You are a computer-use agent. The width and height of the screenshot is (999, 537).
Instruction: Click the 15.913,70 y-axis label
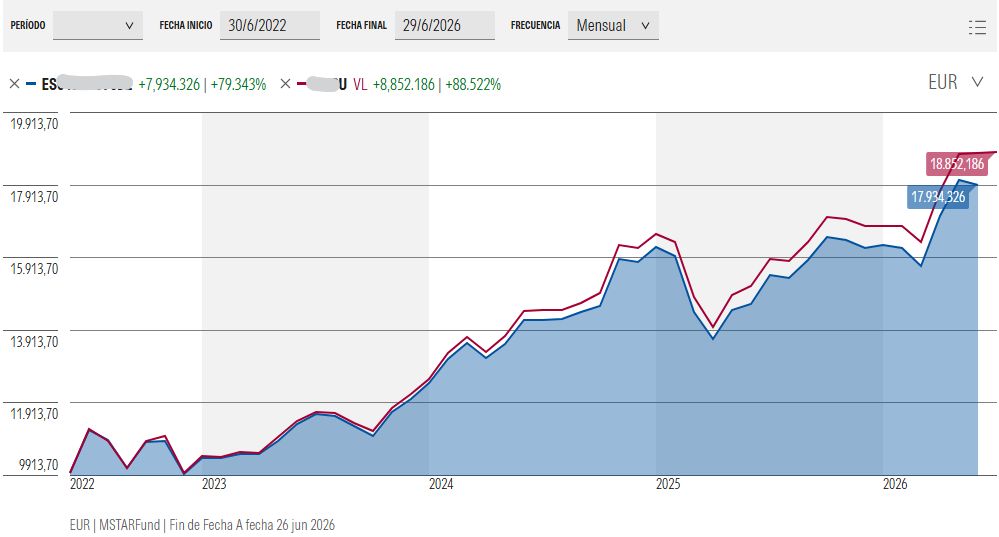pyautogui.click(x=34, y=268)
